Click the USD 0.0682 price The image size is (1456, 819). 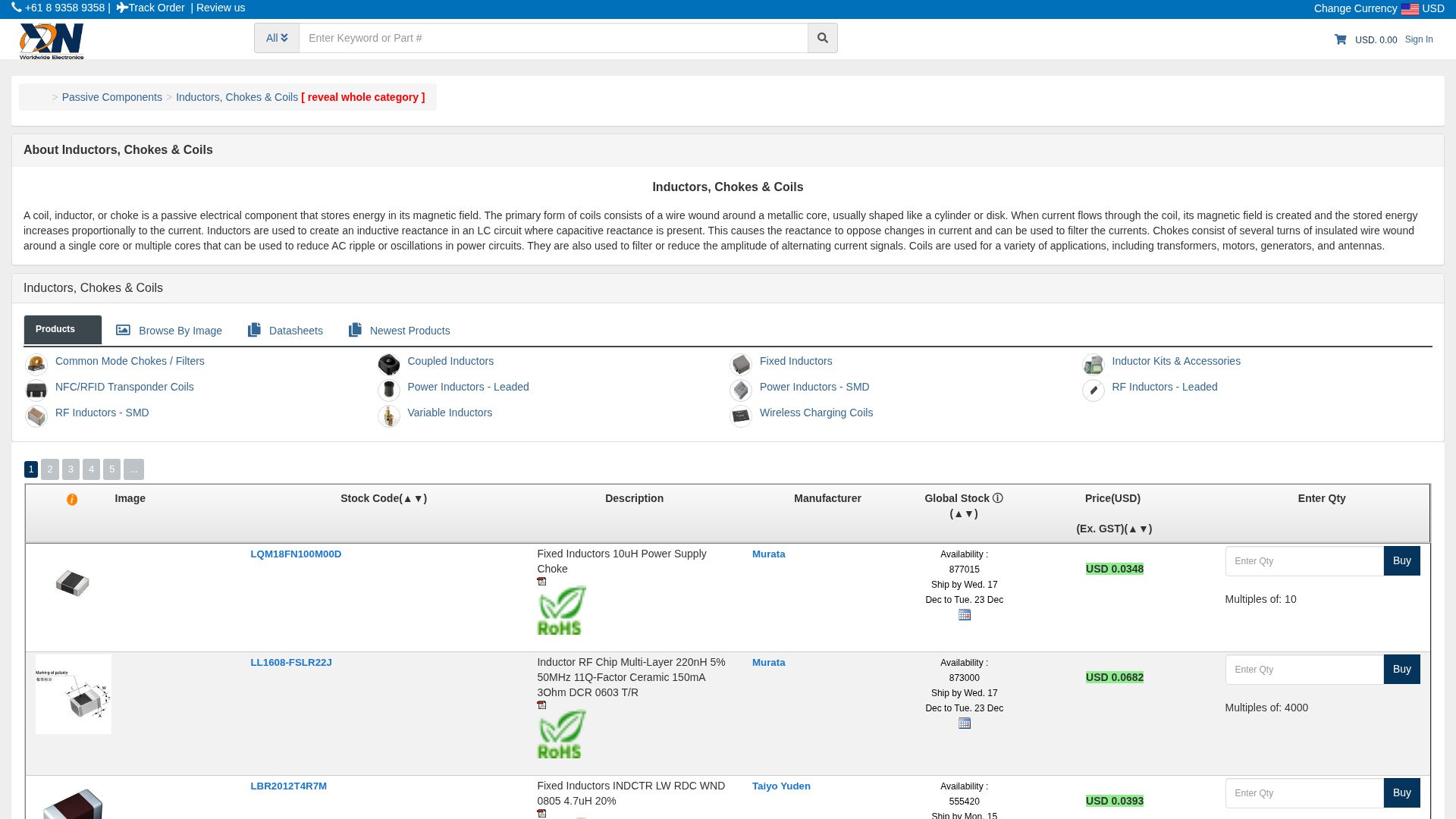(x=1114, y=677)
